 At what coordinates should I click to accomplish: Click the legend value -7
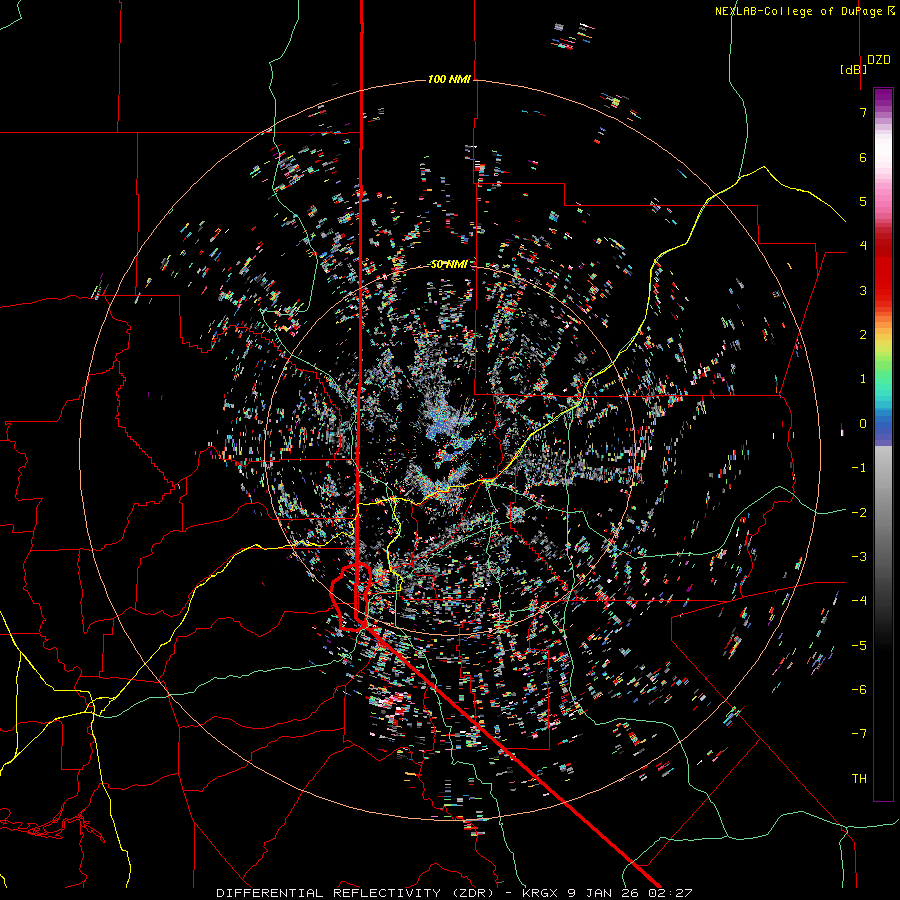click(x=859, y=734)
